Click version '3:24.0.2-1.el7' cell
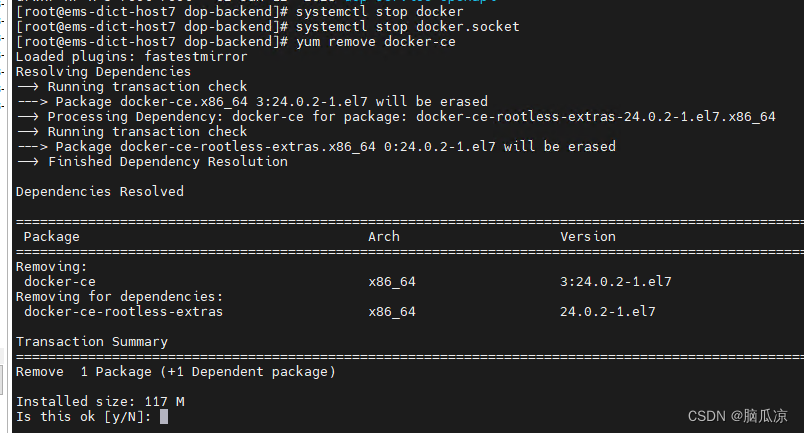This screenshot has height=433, width=804. (x=615, y=282)
